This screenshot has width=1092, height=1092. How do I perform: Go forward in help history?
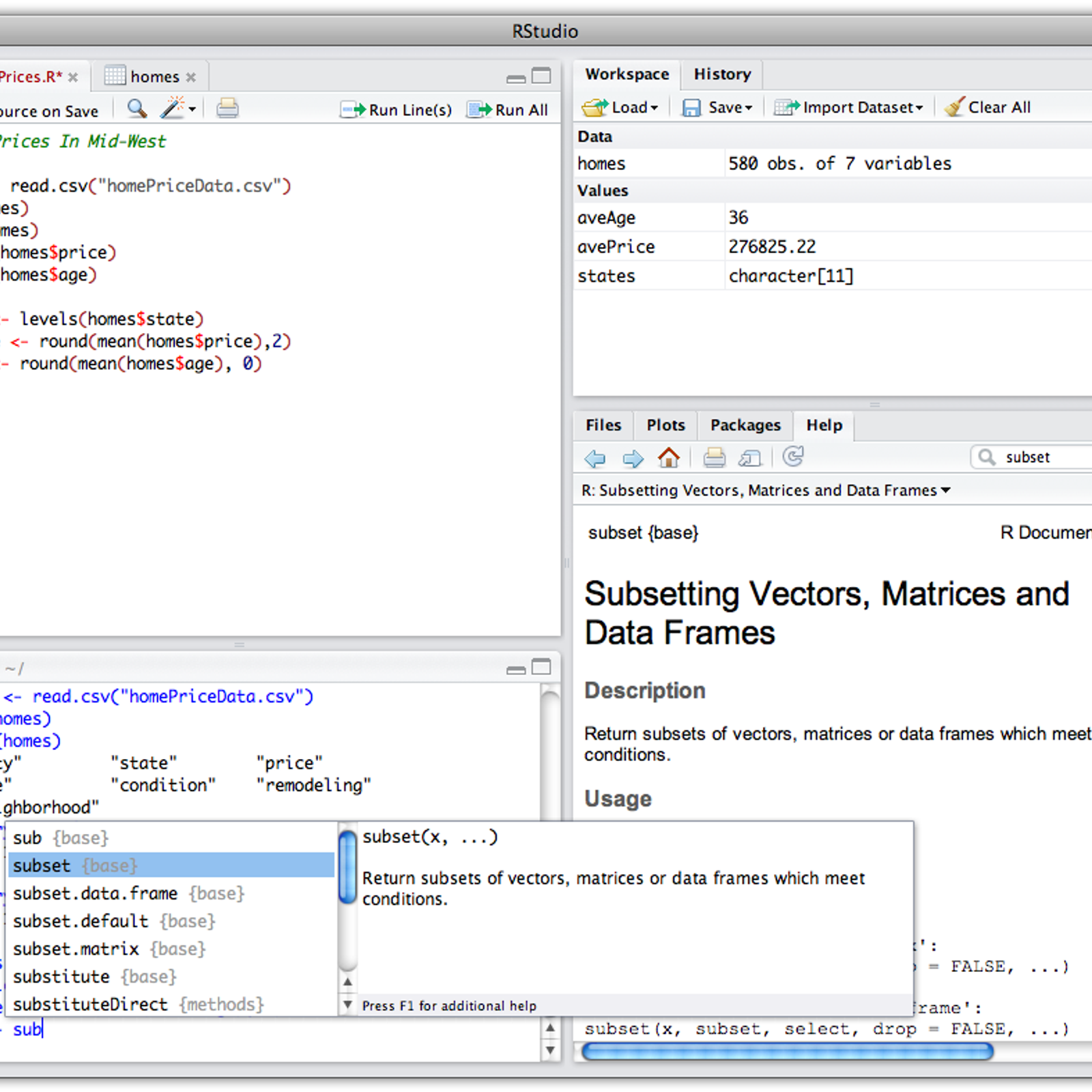point(633,458)
